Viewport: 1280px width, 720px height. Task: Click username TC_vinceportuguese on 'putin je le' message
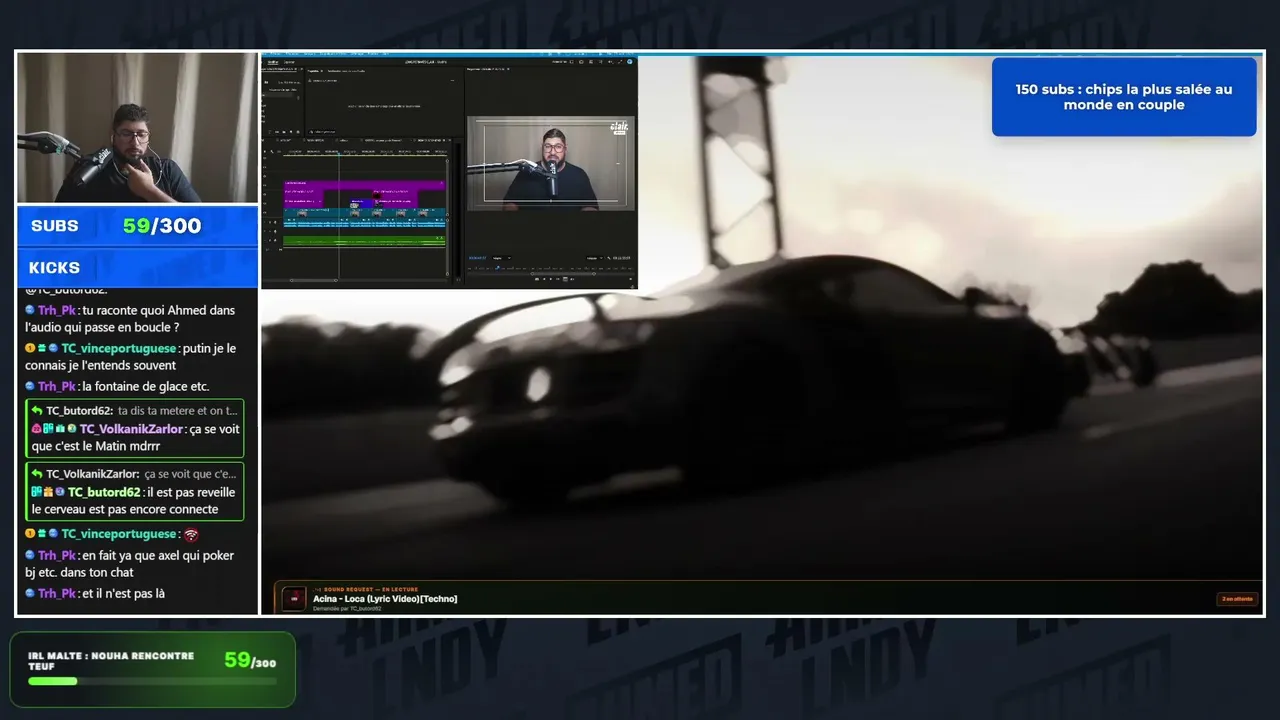point(120,348)
